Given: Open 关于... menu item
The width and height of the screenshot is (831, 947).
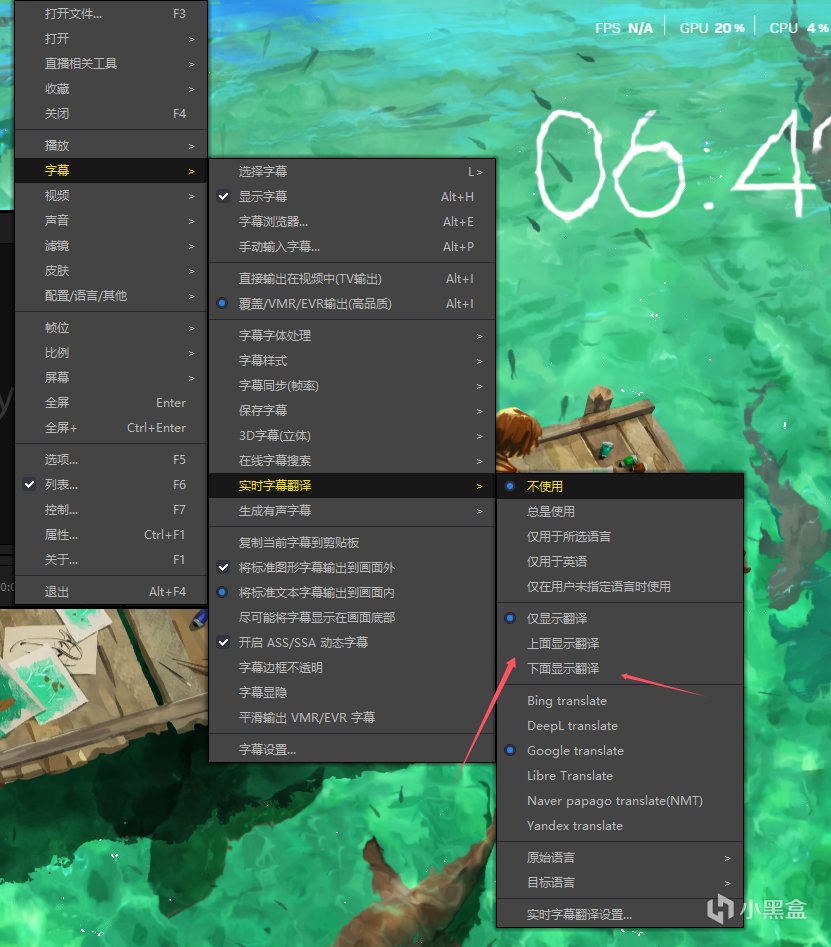Looking at the screenshot, I should (x=111, y=560).
